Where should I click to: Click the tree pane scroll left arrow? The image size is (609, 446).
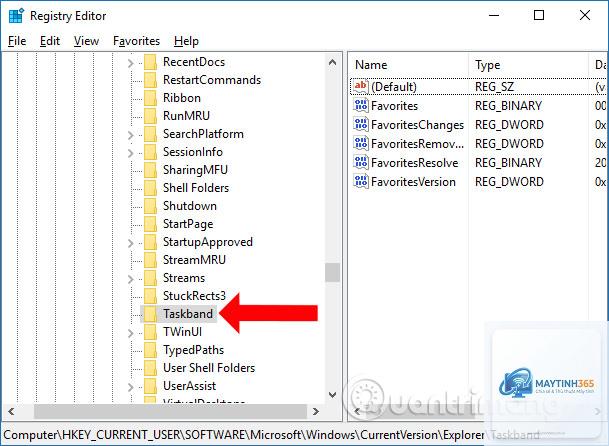(11, 411)
